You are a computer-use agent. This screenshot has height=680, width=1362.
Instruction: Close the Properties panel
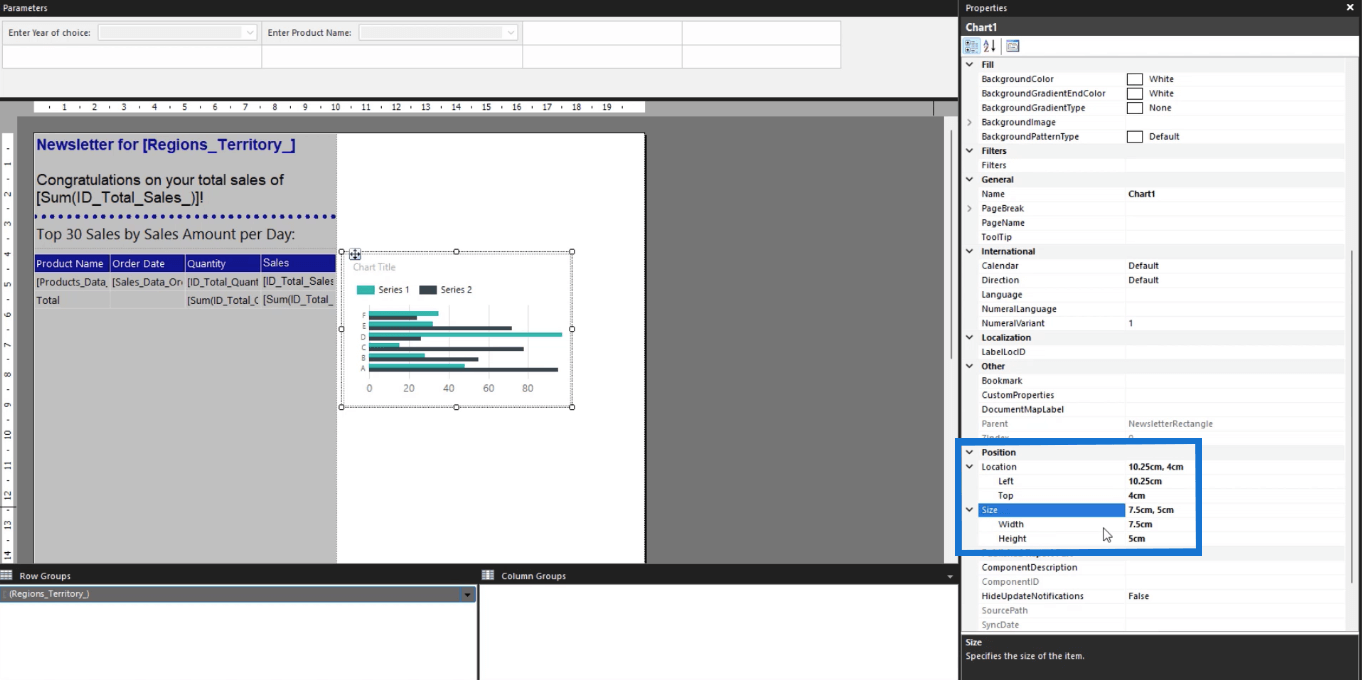tap(1350, 8)
